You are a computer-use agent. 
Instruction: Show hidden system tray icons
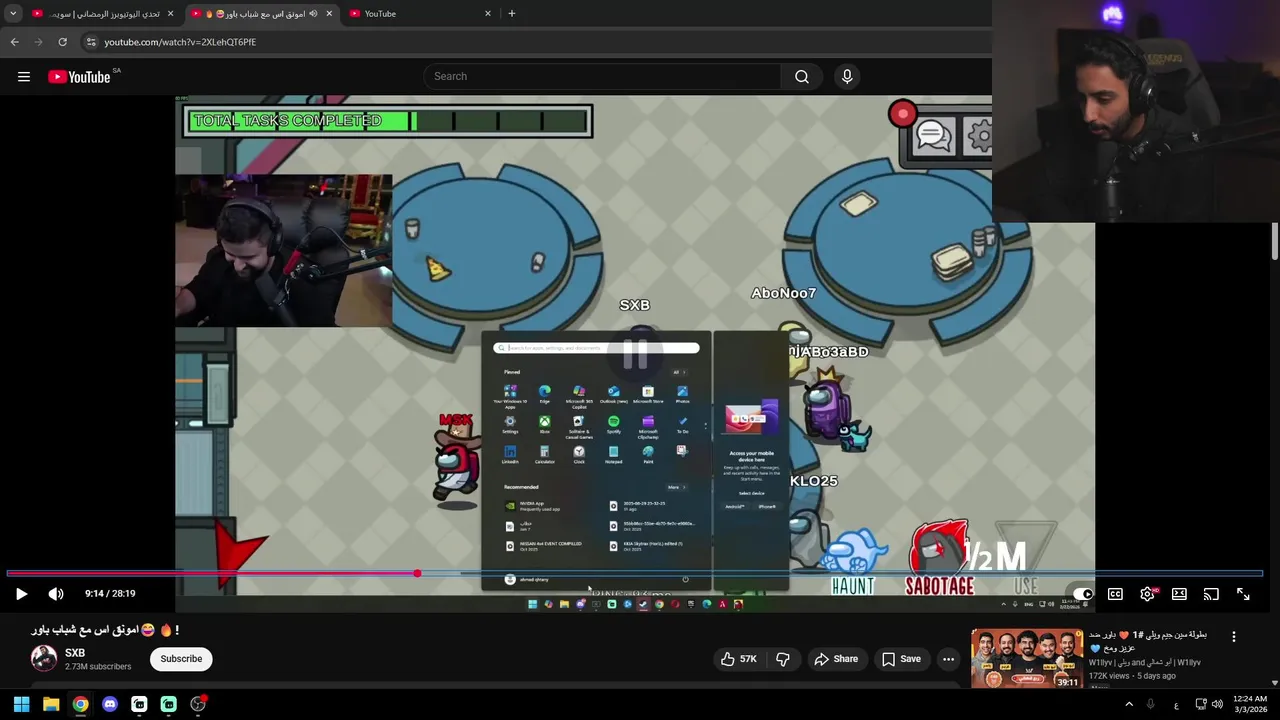tap(1129, 704)
